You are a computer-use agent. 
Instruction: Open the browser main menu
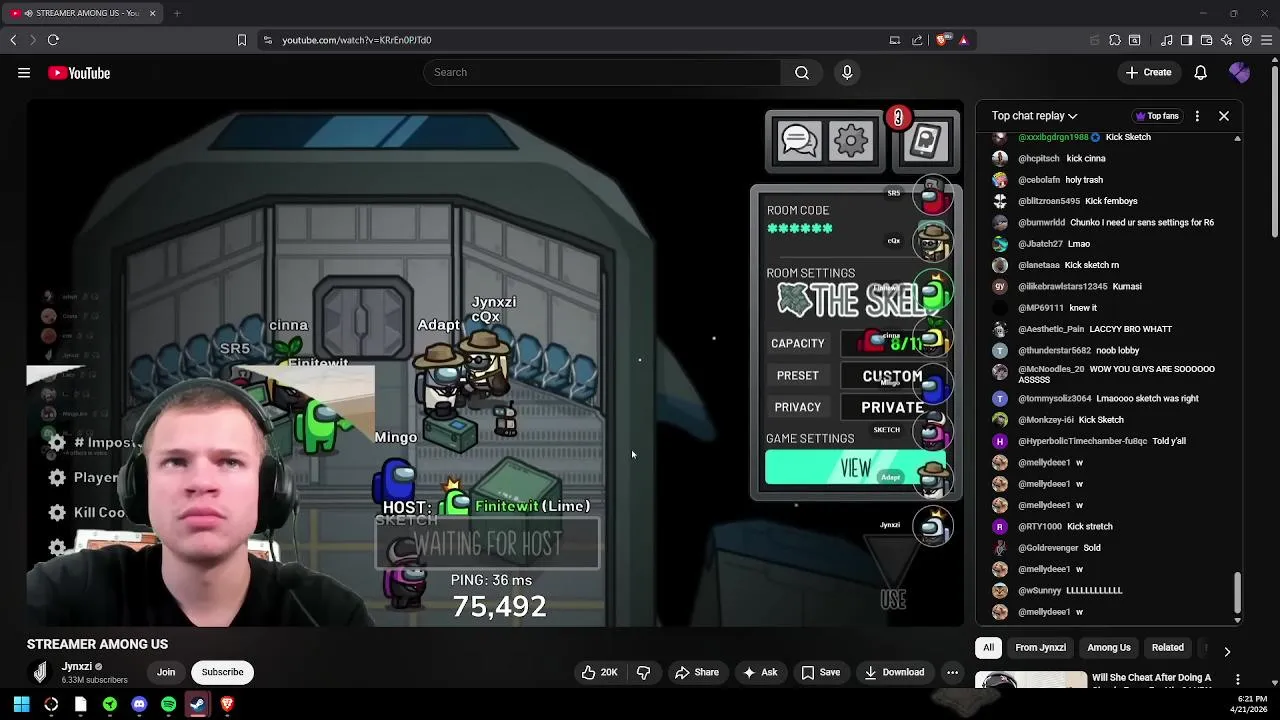1267,40
